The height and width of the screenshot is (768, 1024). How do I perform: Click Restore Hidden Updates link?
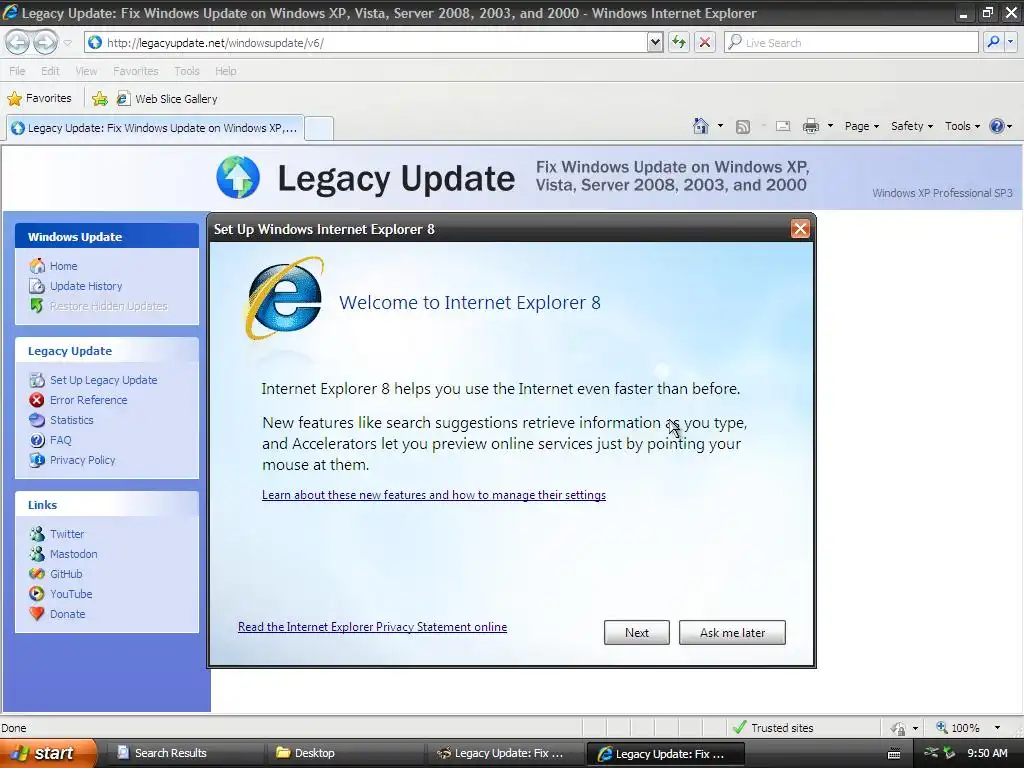tap(108, 306)
